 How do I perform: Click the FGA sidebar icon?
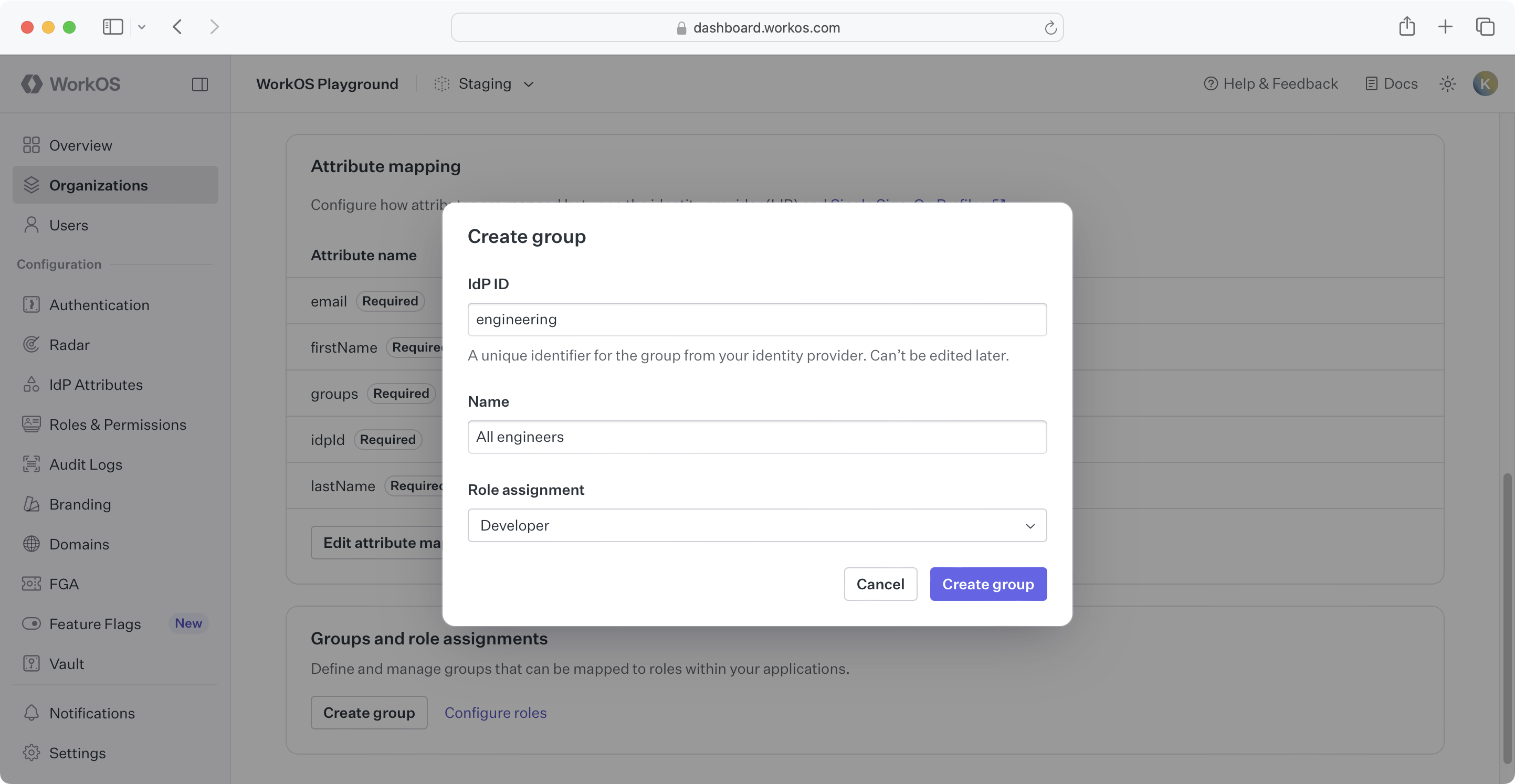31,584
